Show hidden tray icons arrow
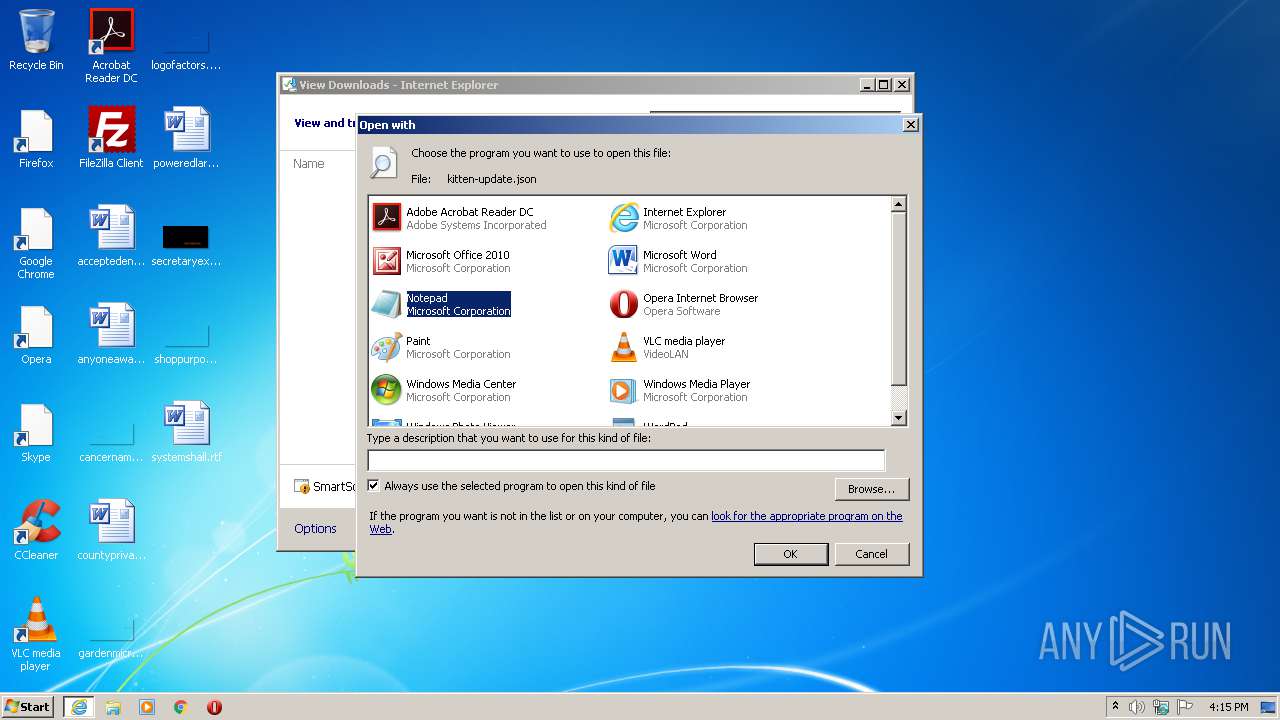The height and width of the screenshot is (720, 1280). tap(1115, 706)
